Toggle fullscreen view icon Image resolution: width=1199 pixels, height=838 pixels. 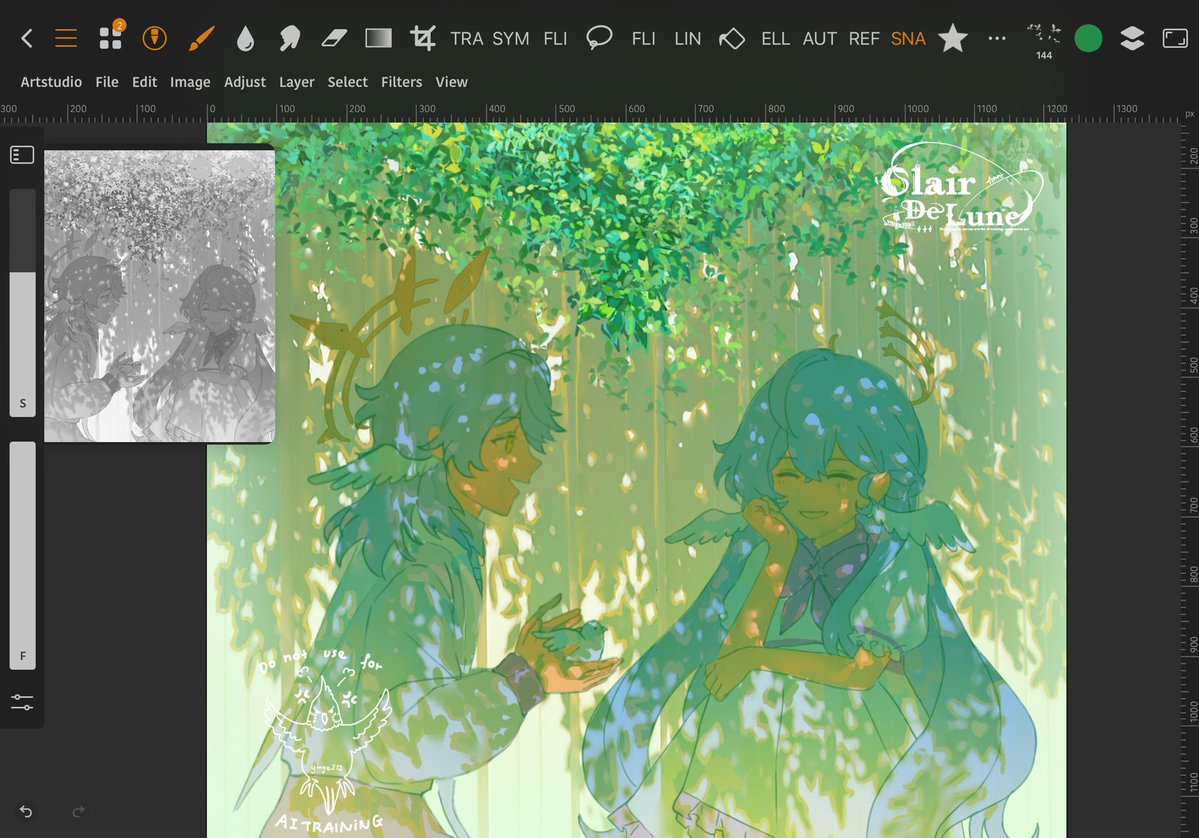(1175, 38)
